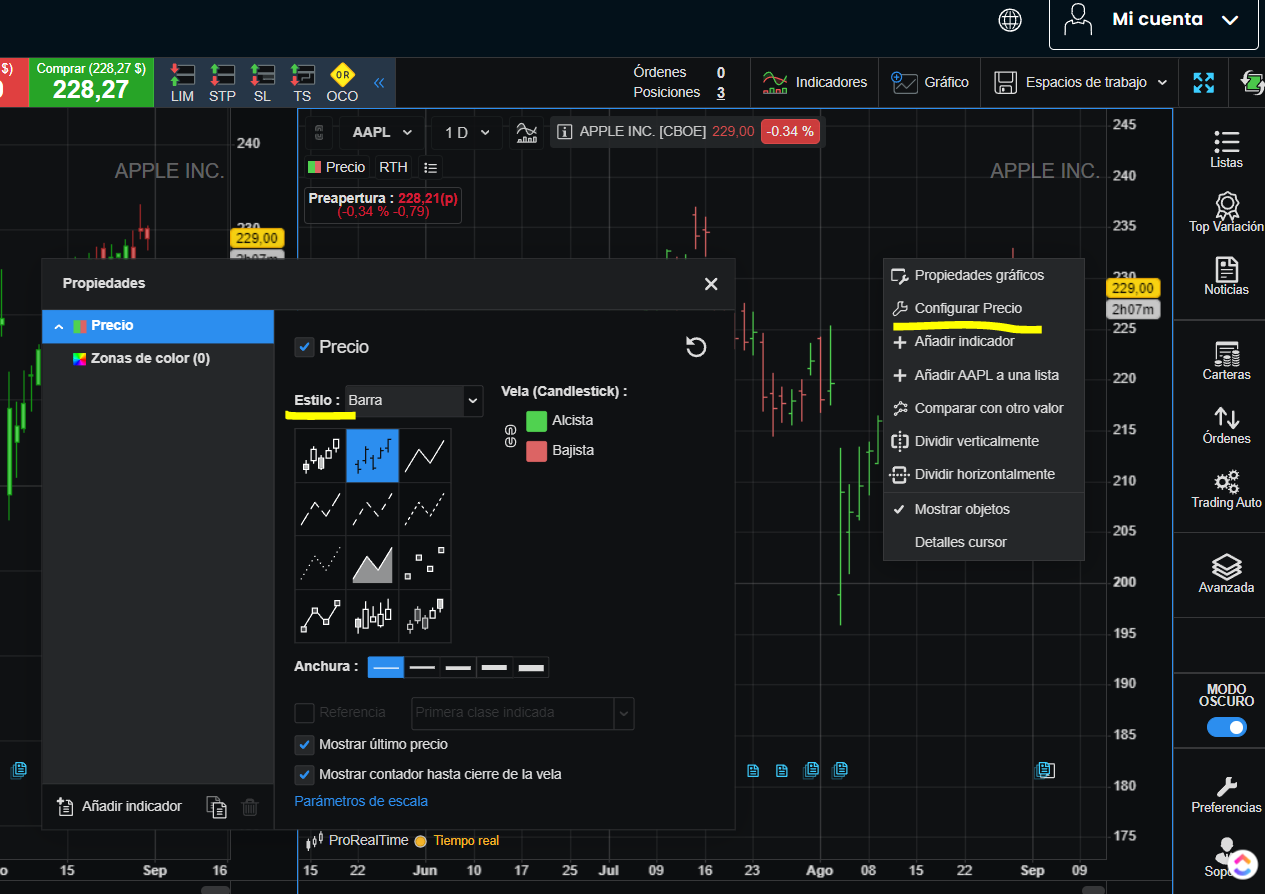Open Top Variación in the sidebar
The width and height of the screenshot is (1265, 894).
tap(1226, 213)
